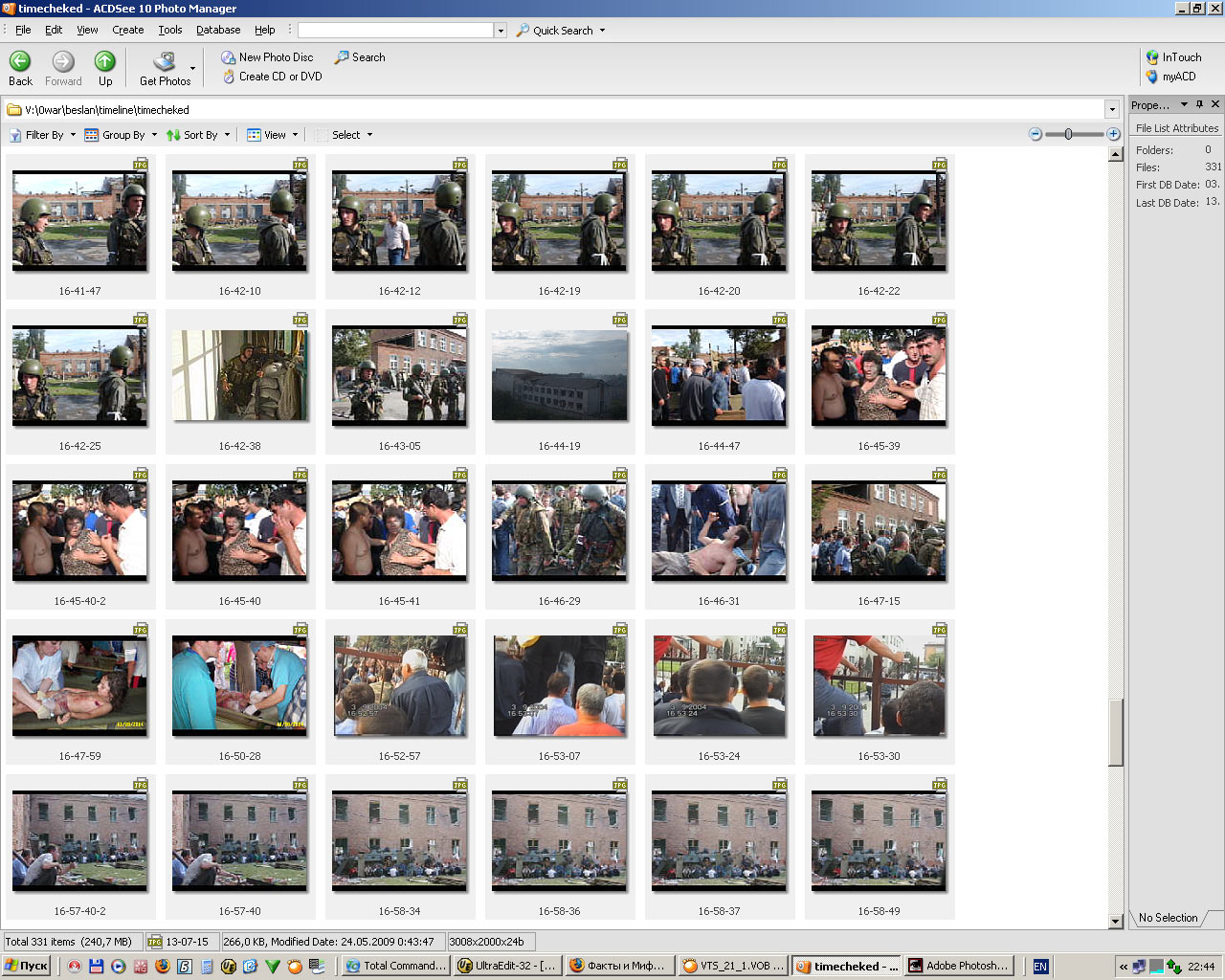Click the thumbnail size slider
Image resolution: width=1225 pixels, height=980 pixels.
pos(1069,134)
